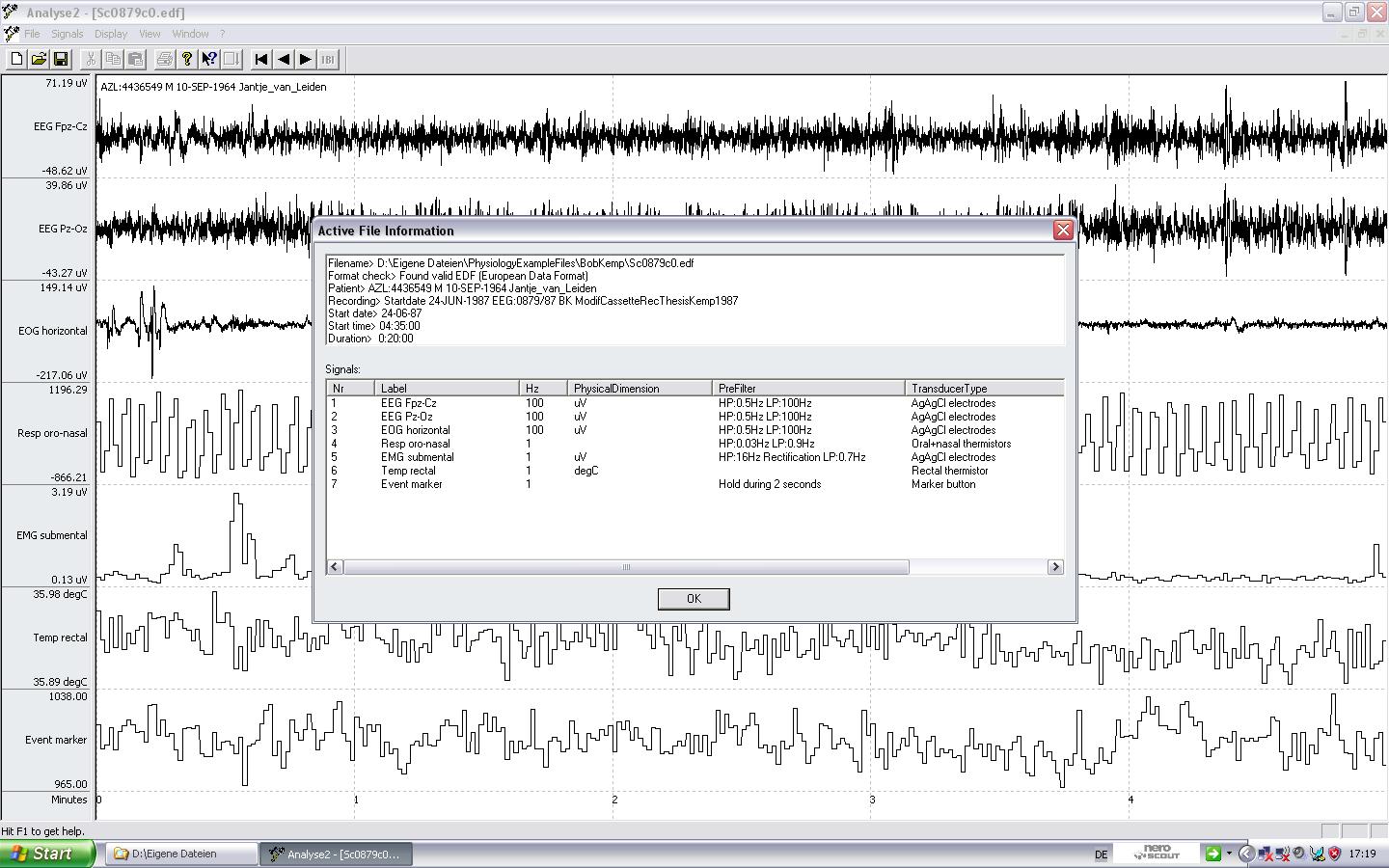Click the TransducerType column header
1389x868 pixels.
[984, 388]
